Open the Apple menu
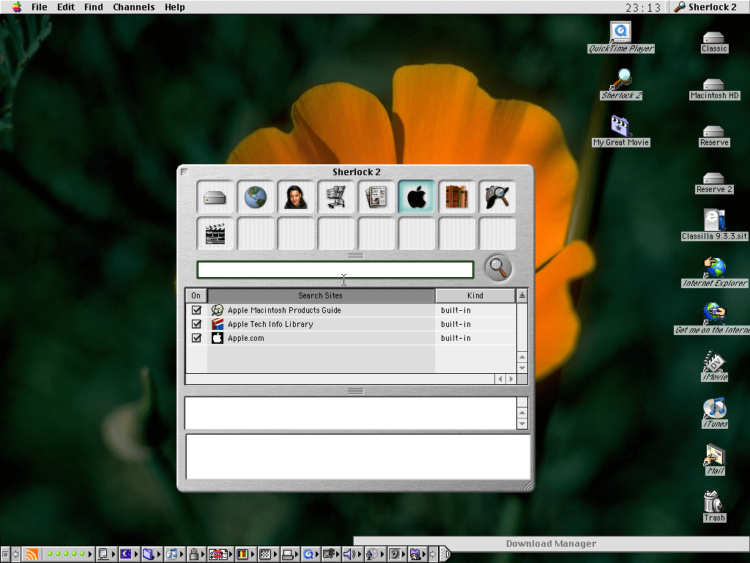Viewport: 750px width, 563px height. [x=17, y=7]
